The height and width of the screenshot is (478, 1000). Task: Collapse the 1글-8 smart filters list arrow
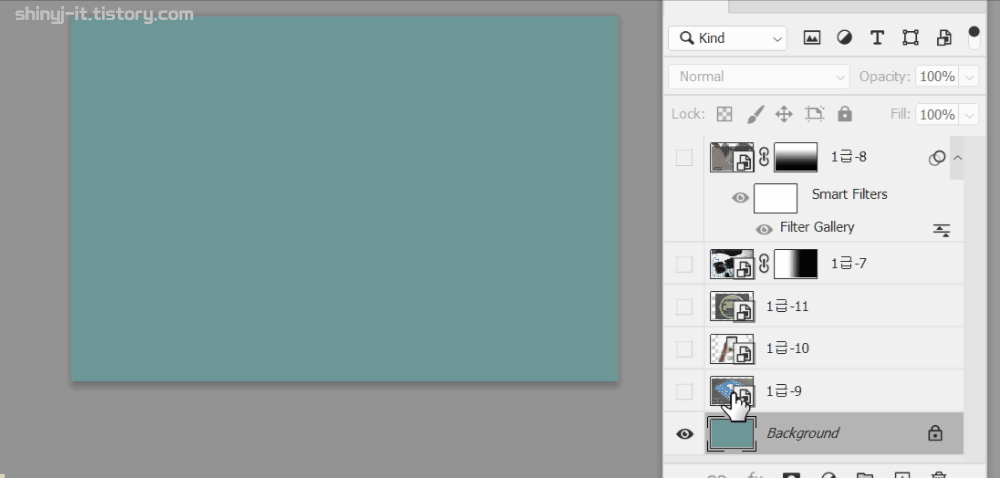(957, 157)
